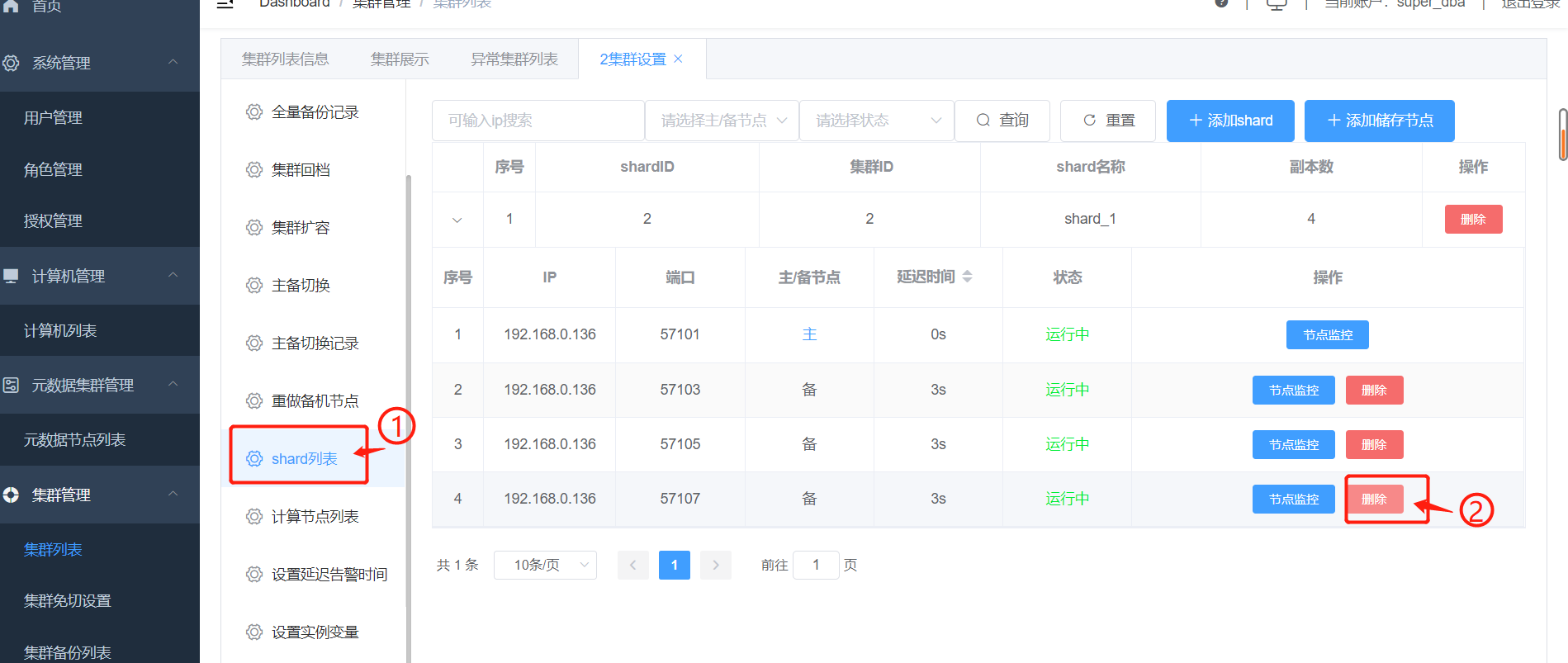Open the 请选择主/备节点 dropdown
1568x663 pixels.
tap(722, 121)
